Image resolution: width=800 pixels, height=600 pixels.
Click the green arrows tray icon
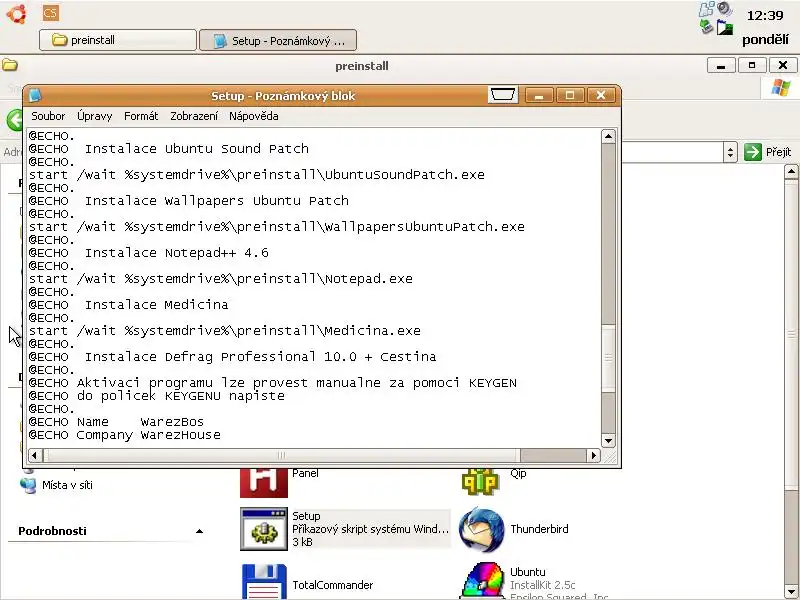[707, 26]
